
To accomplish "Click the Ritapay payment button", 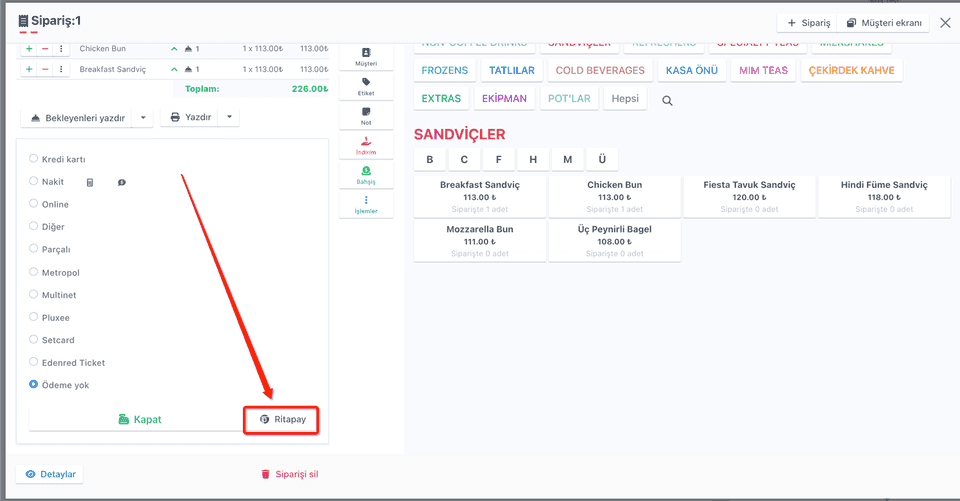I will (x=281, y=420).
